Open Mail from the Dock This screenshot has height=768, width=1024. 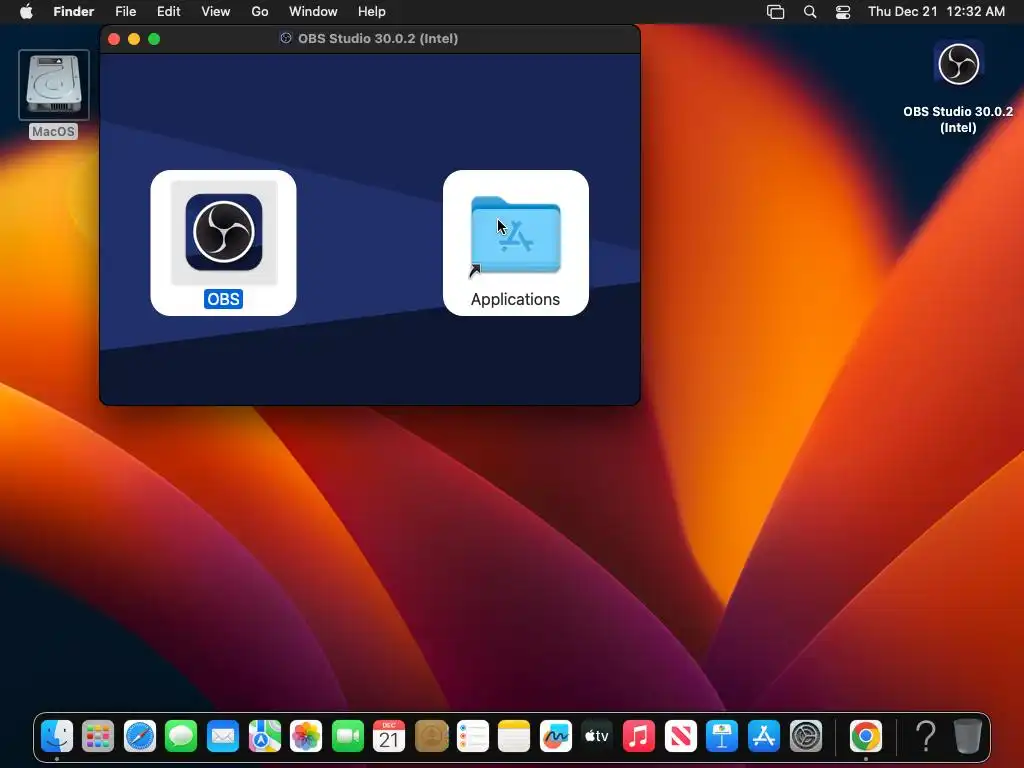223,736
